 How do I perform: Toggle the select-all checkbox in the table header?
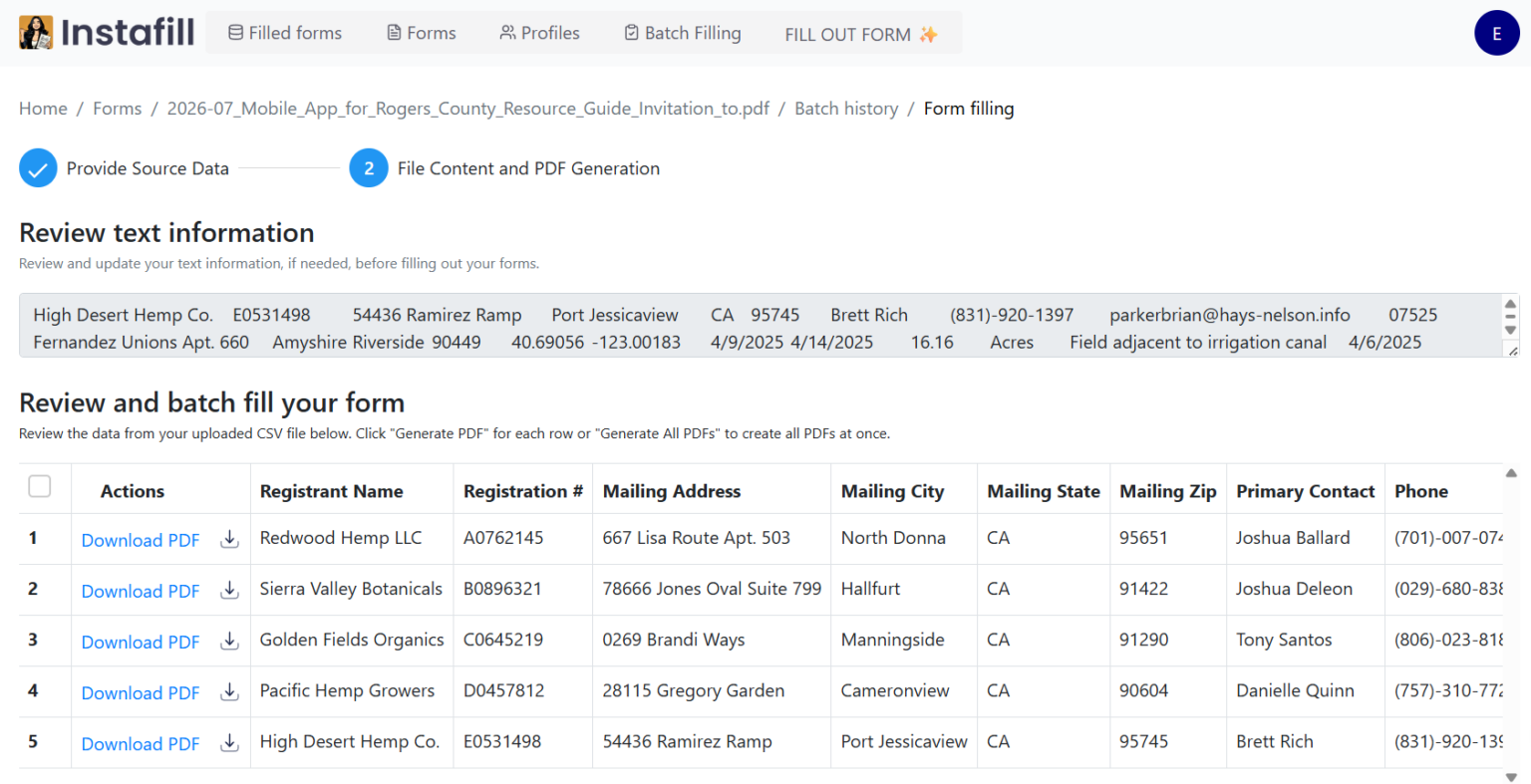click(x=39, y=486)
